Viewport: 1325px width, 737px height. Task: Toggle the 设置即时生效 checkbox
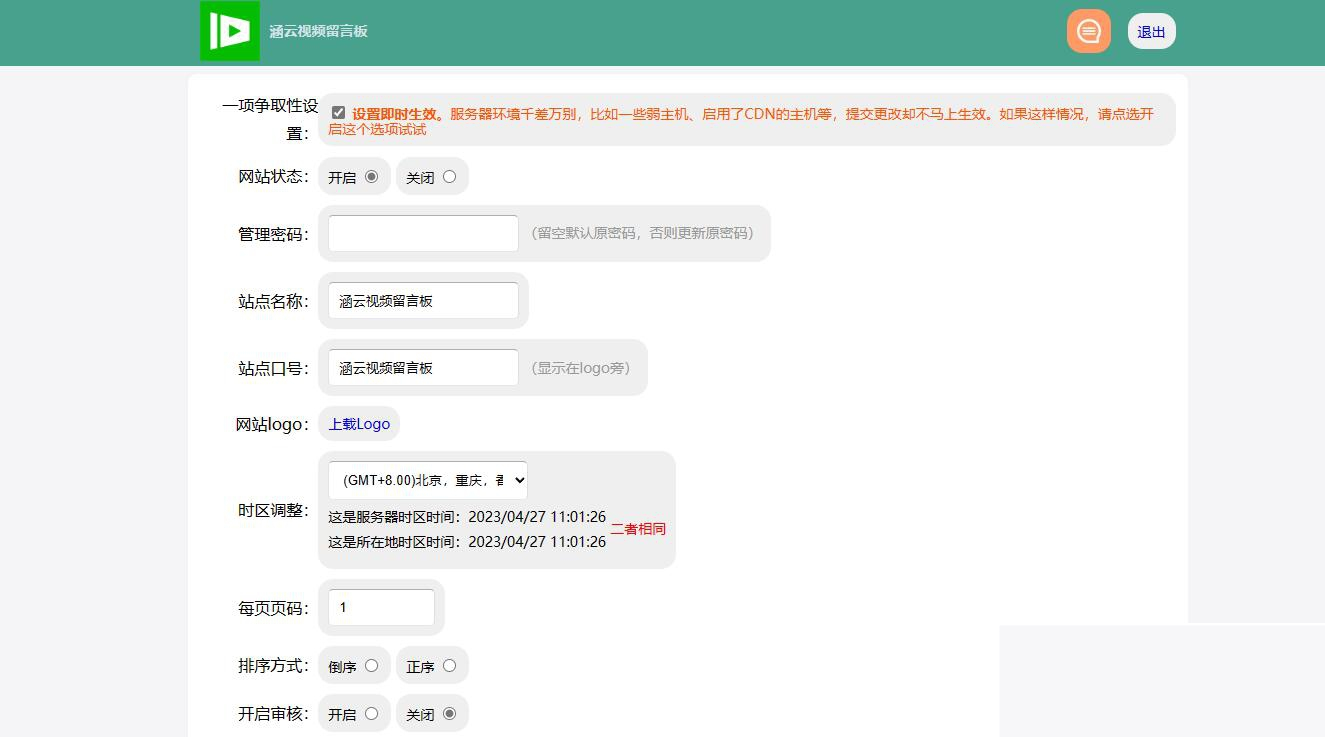pyautogui.click(x=339, y=112)
